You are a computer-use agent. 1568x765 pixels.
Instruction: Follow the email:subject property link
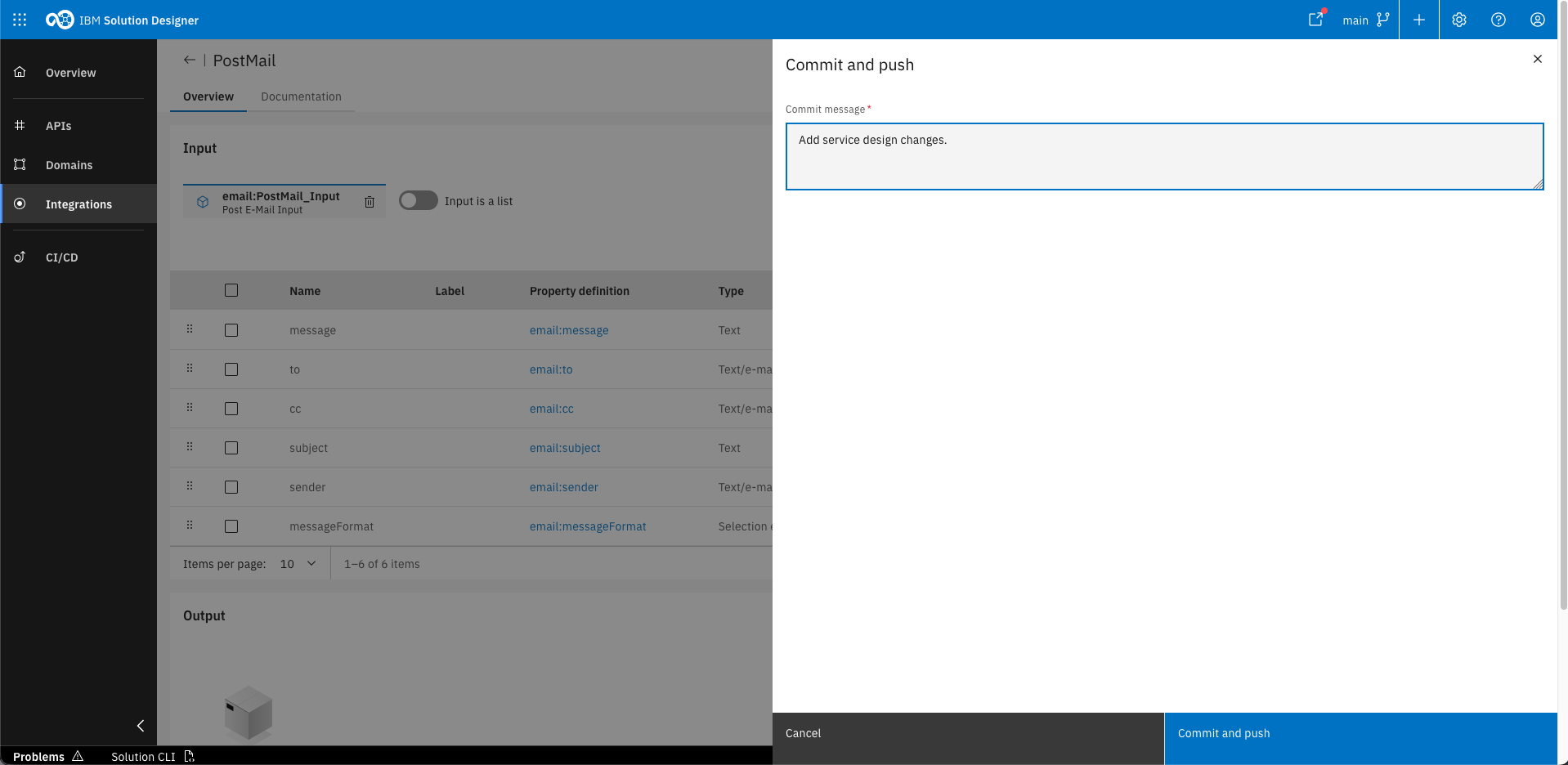coord(564,448)
